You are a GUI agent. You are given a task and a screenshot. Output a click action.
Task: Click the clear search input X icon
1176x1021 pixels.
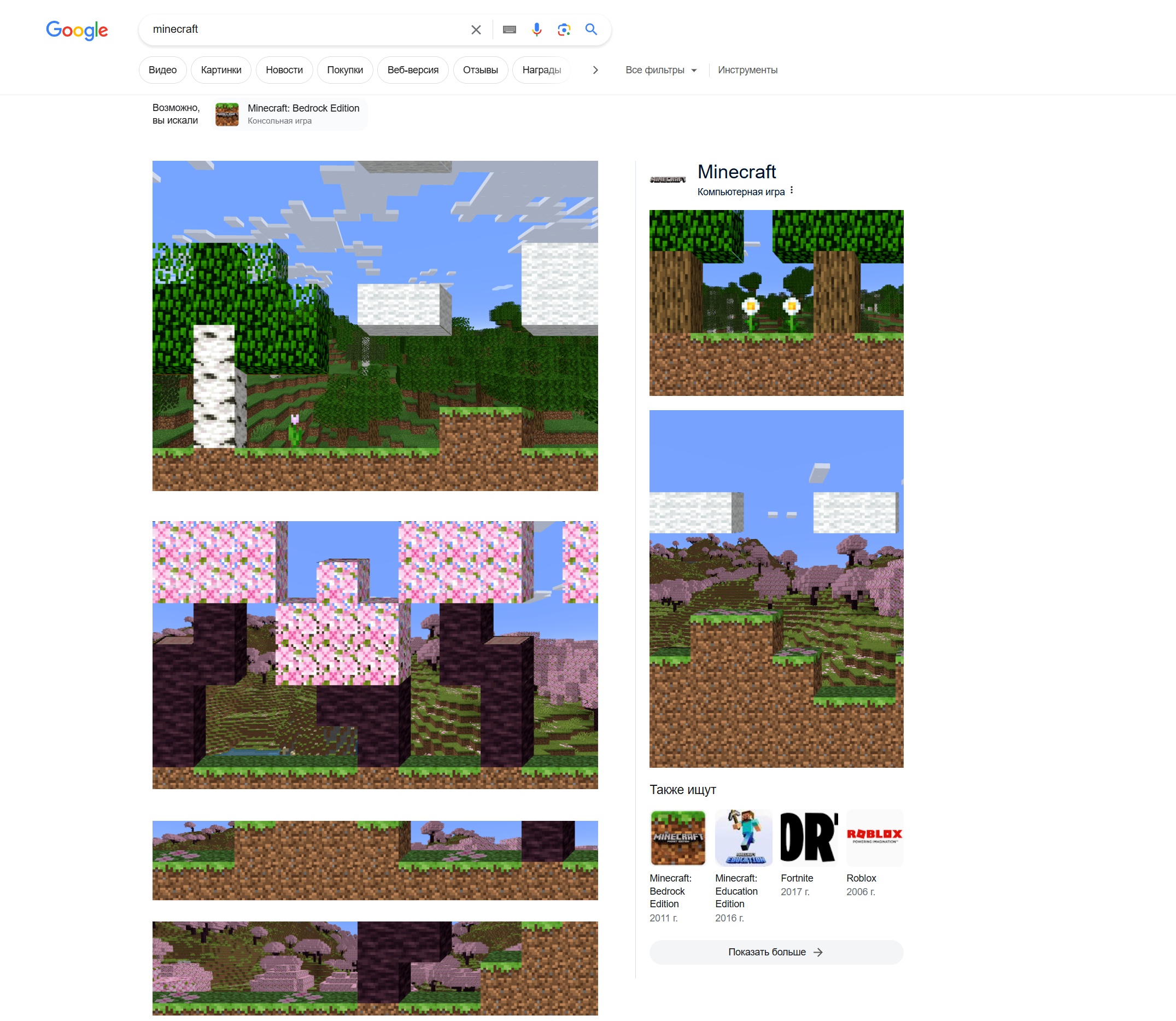click(x=477, y=29)
